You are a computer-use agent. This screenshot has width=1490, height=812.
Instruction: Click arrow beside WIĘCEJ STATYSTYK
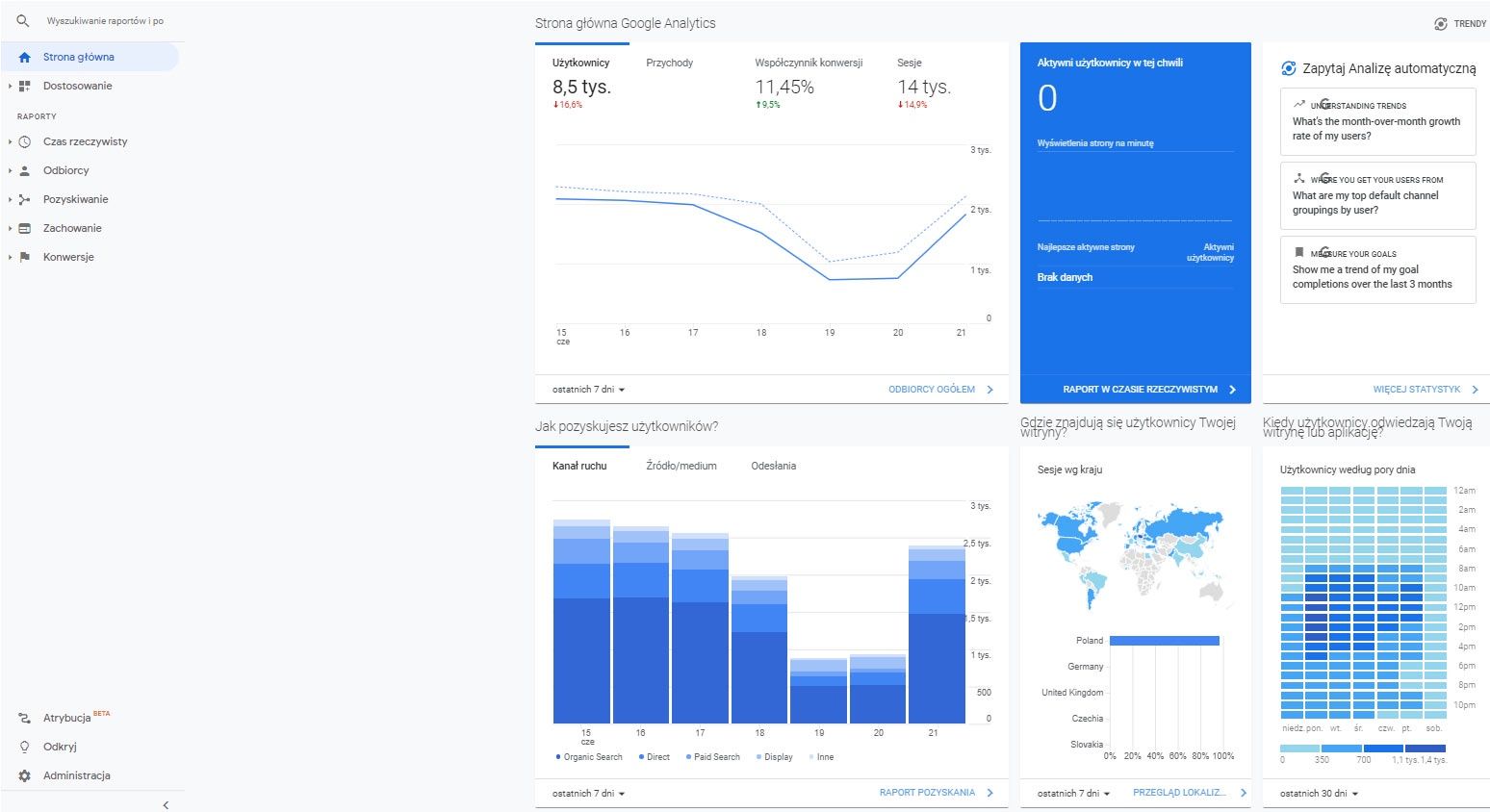1475,390
